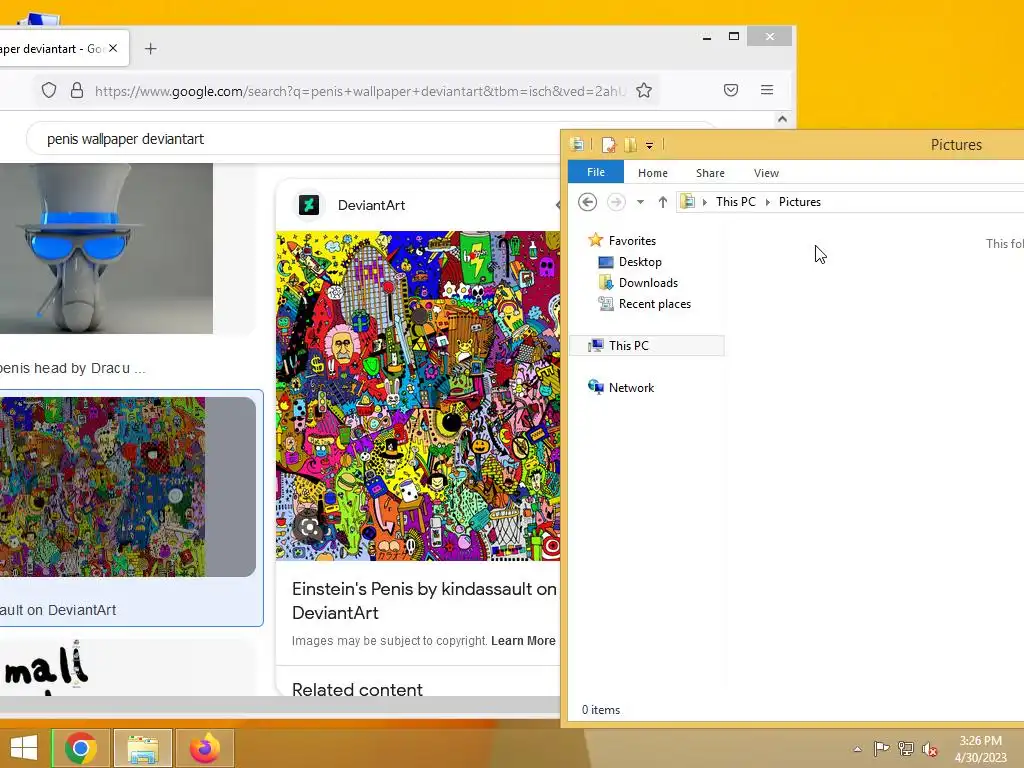Select Favorites in the navigation pane
This screenshot has height=768, width=1024.
pyautogui.click(x=632, y=240)
